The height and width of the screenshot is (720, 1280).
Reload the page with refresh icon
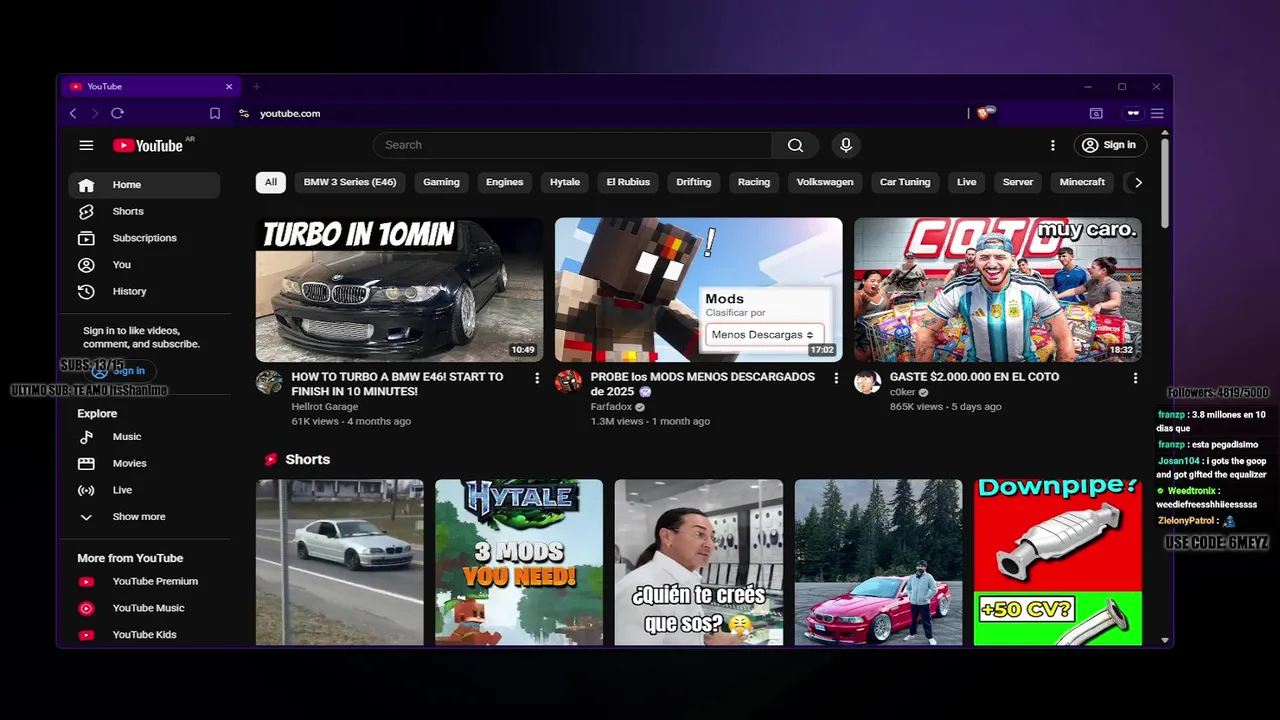point(117,114)
